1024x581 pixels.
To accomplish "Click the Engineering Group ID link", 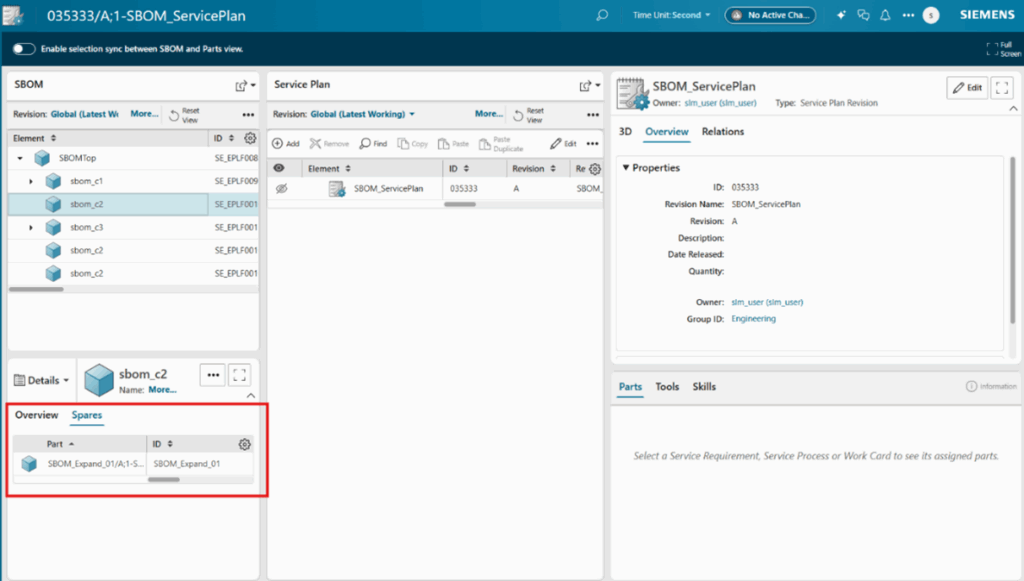I will point(753,319).
